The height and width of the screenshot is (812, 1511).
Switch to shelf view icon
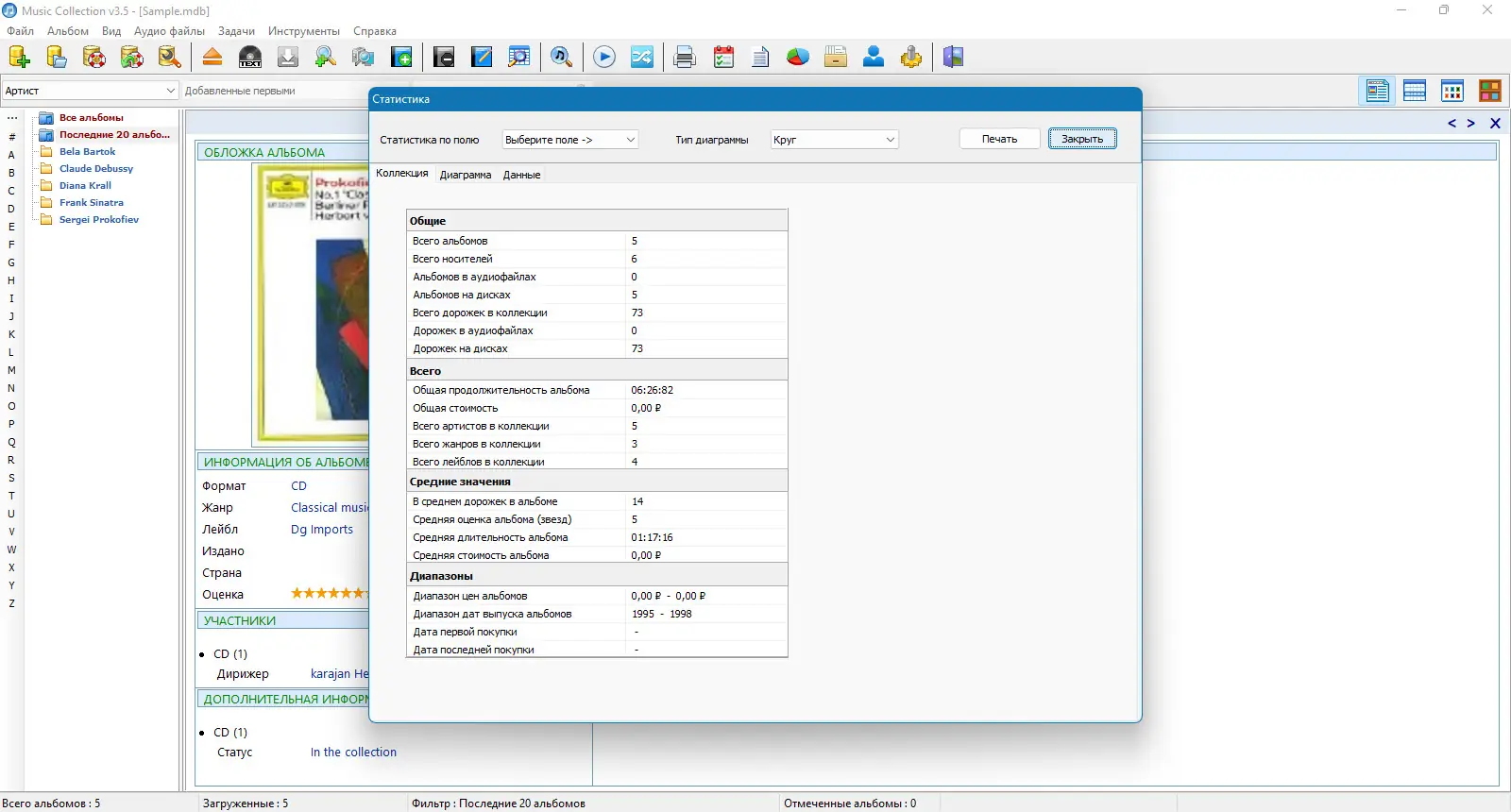pyautogui.click(x=1490, y=91)
